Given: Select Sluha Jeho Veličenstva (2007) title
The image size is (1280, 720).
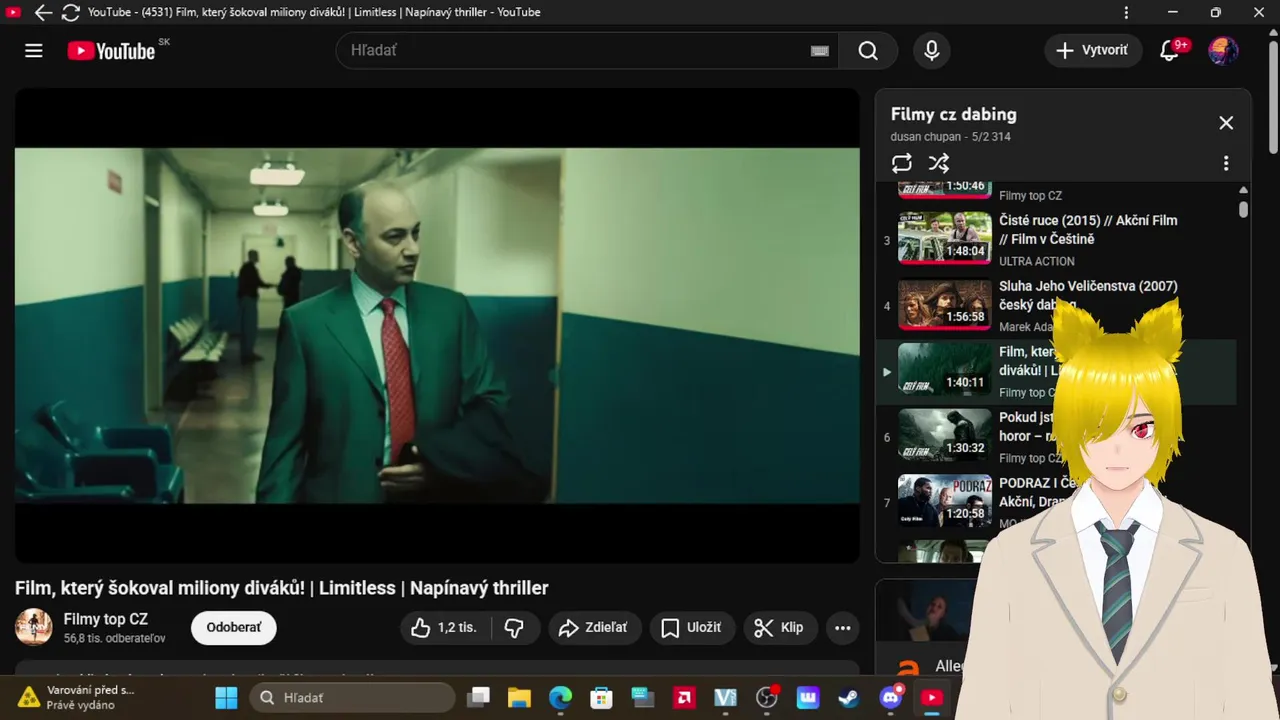Looking at the screenshot, I should [1088, 295].
